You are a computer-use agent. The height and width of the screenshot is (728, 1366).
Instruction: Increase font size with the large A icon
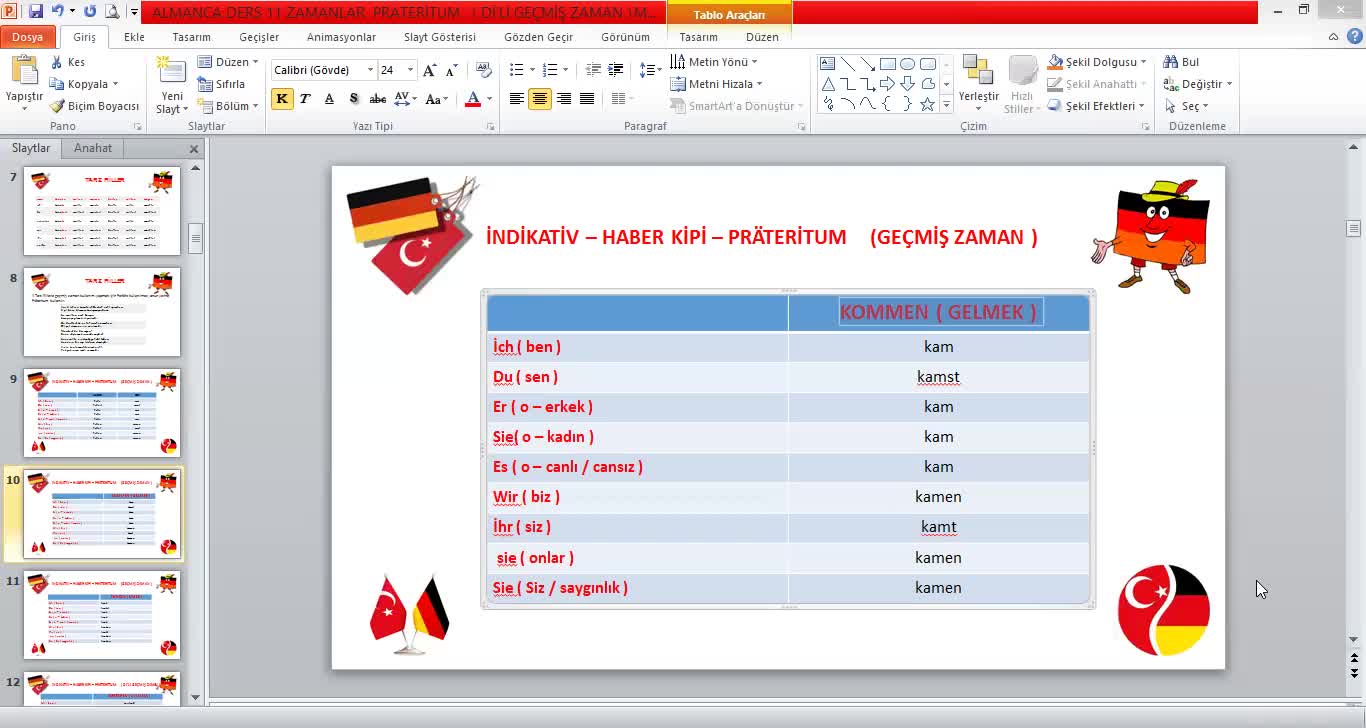[x=429, y=70]
